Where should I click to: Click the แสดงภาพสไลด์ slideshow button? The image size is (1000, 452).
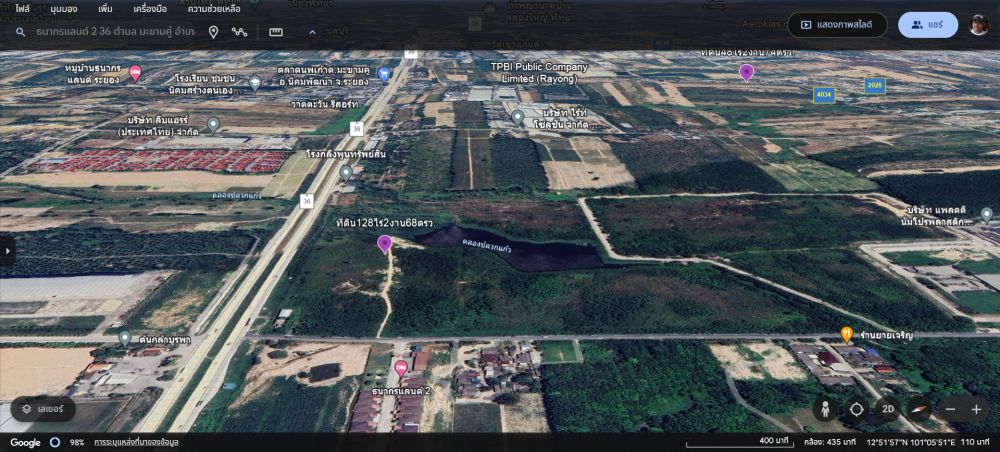tap(837, 25)
